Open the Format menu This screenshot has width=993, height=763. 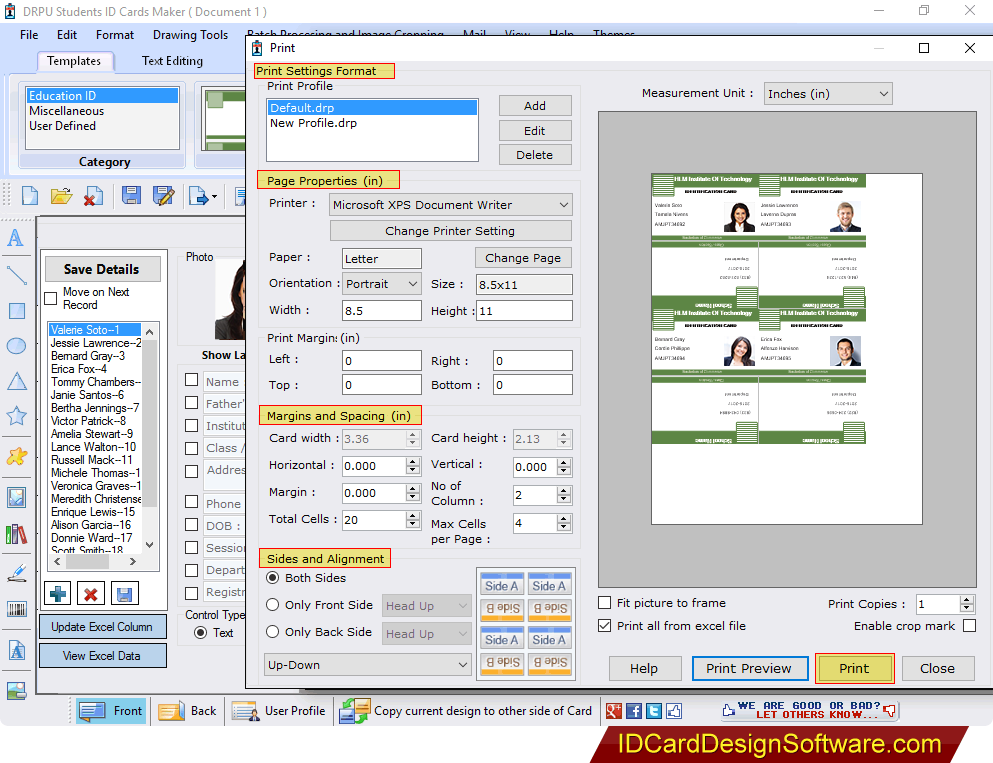pyautogui.click(x=114, y=34)
